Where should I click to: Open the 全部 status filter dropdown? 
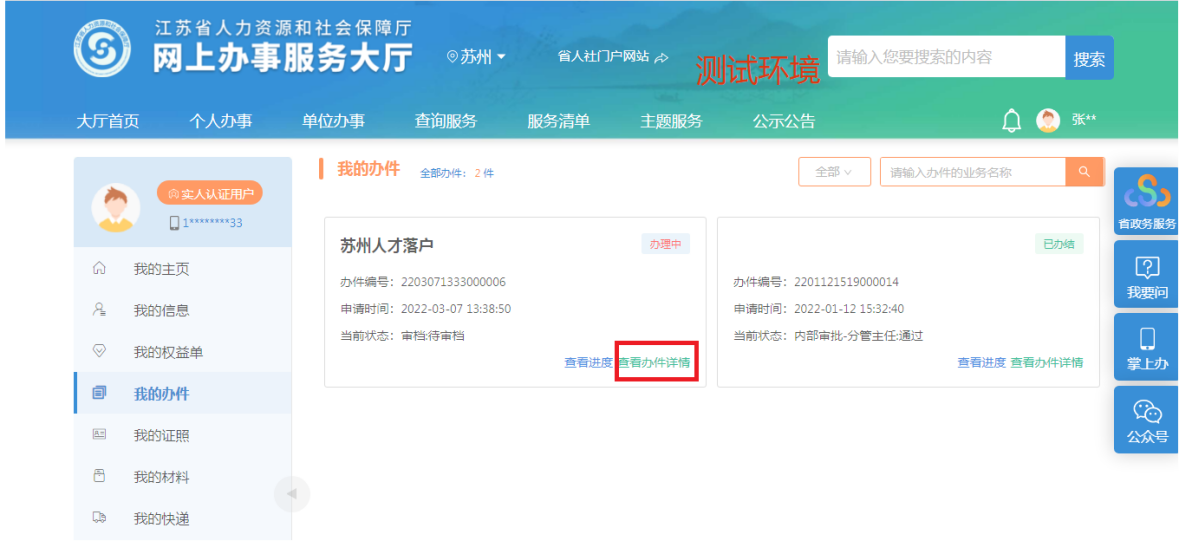[x=834, y=172]
